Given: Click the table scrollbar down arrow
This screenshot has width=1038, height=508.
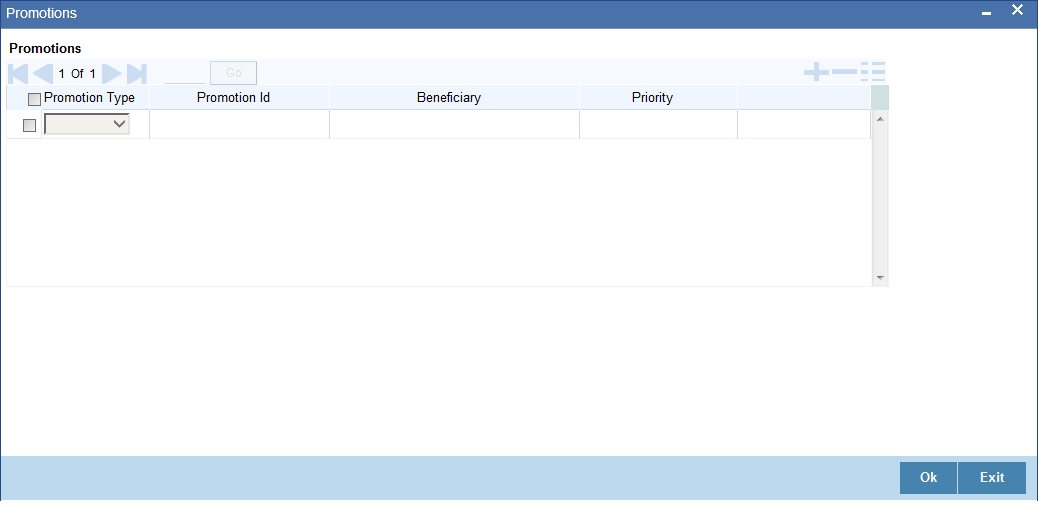Looking at the screenshot, I should click(880, 278).
